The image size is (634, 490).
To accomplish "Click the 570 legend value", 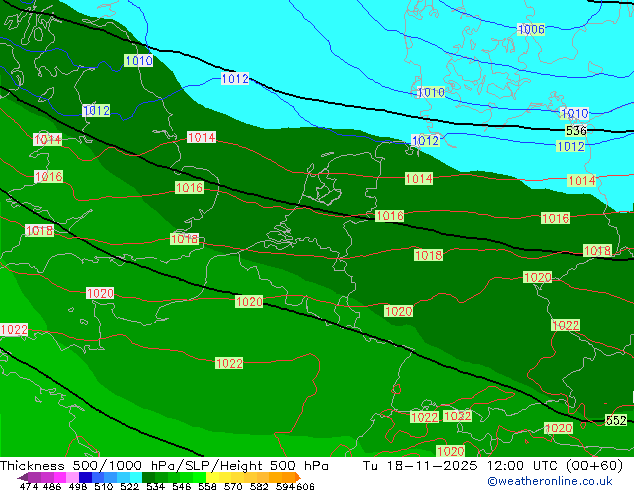I will 233,486.
